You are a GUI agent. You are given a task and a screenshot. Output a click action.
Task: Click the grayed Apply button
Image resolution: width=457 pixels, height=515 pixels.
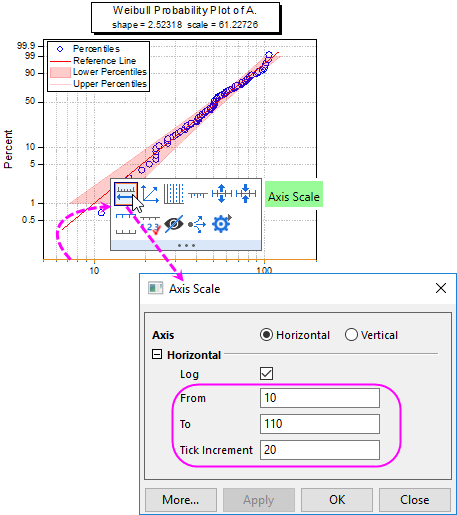click(259, 500)
